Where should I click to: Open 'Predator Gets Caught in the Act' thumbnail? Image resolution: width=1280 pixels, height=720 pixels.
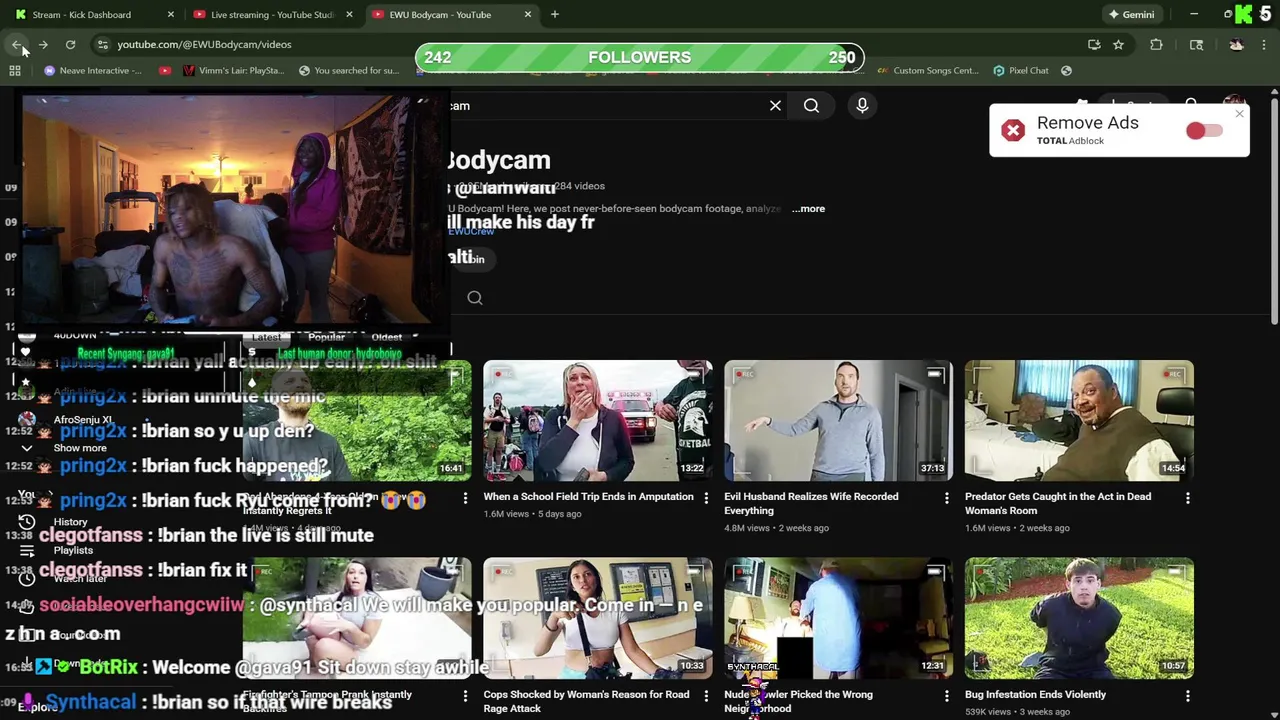point(1079,421)
